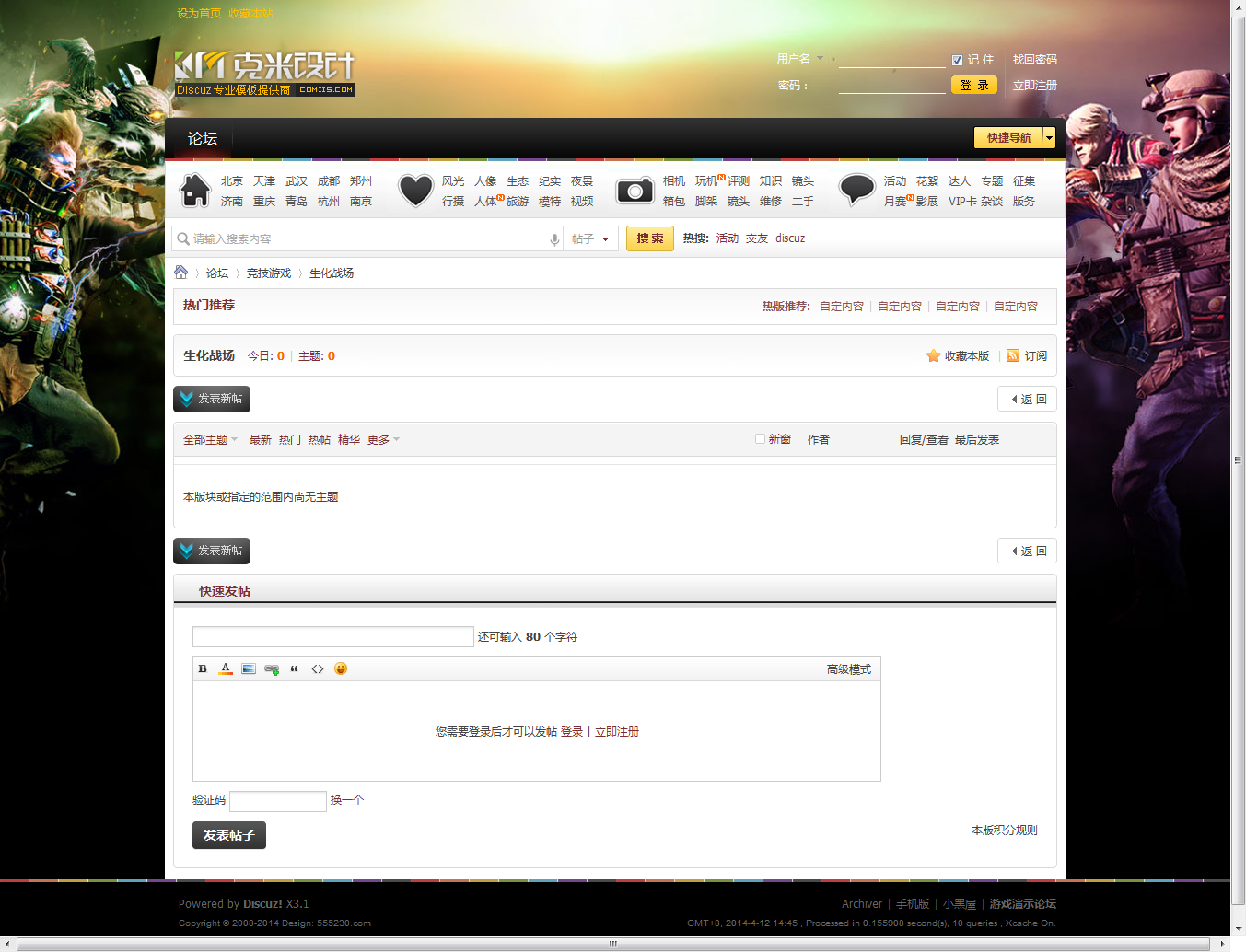
Task: Click the bottom 返回 button
Action: [x=1027, y=551]
